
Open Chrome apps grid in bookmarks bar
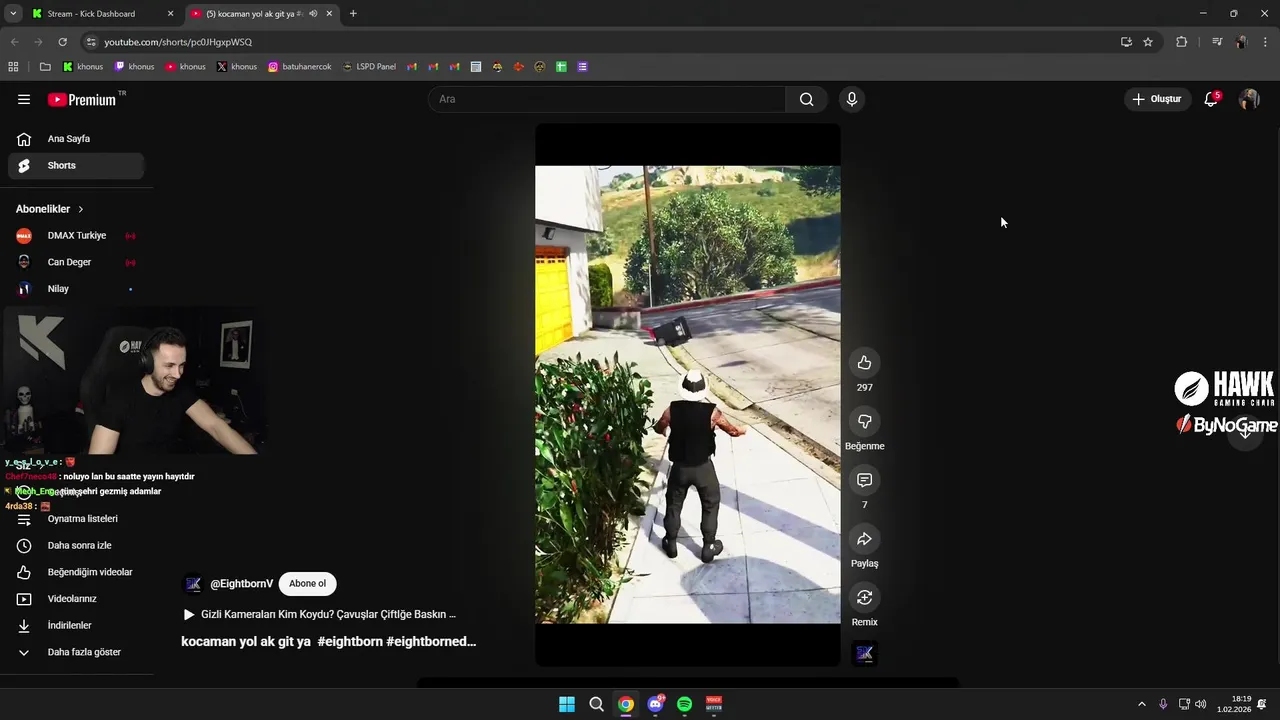pos(13,67)
